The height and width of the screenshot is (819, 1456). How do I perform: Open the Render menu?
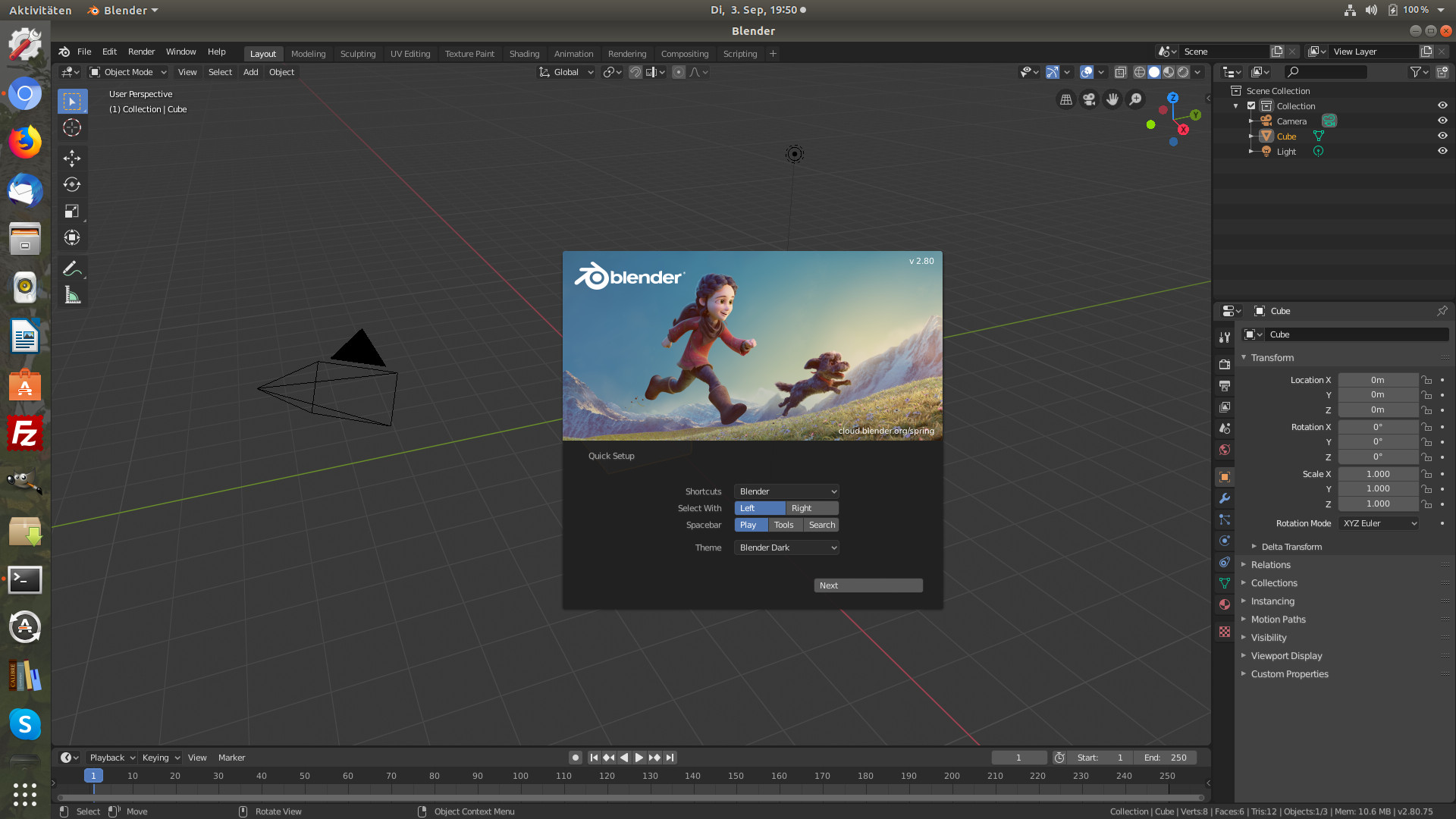(x=141, y=52)
